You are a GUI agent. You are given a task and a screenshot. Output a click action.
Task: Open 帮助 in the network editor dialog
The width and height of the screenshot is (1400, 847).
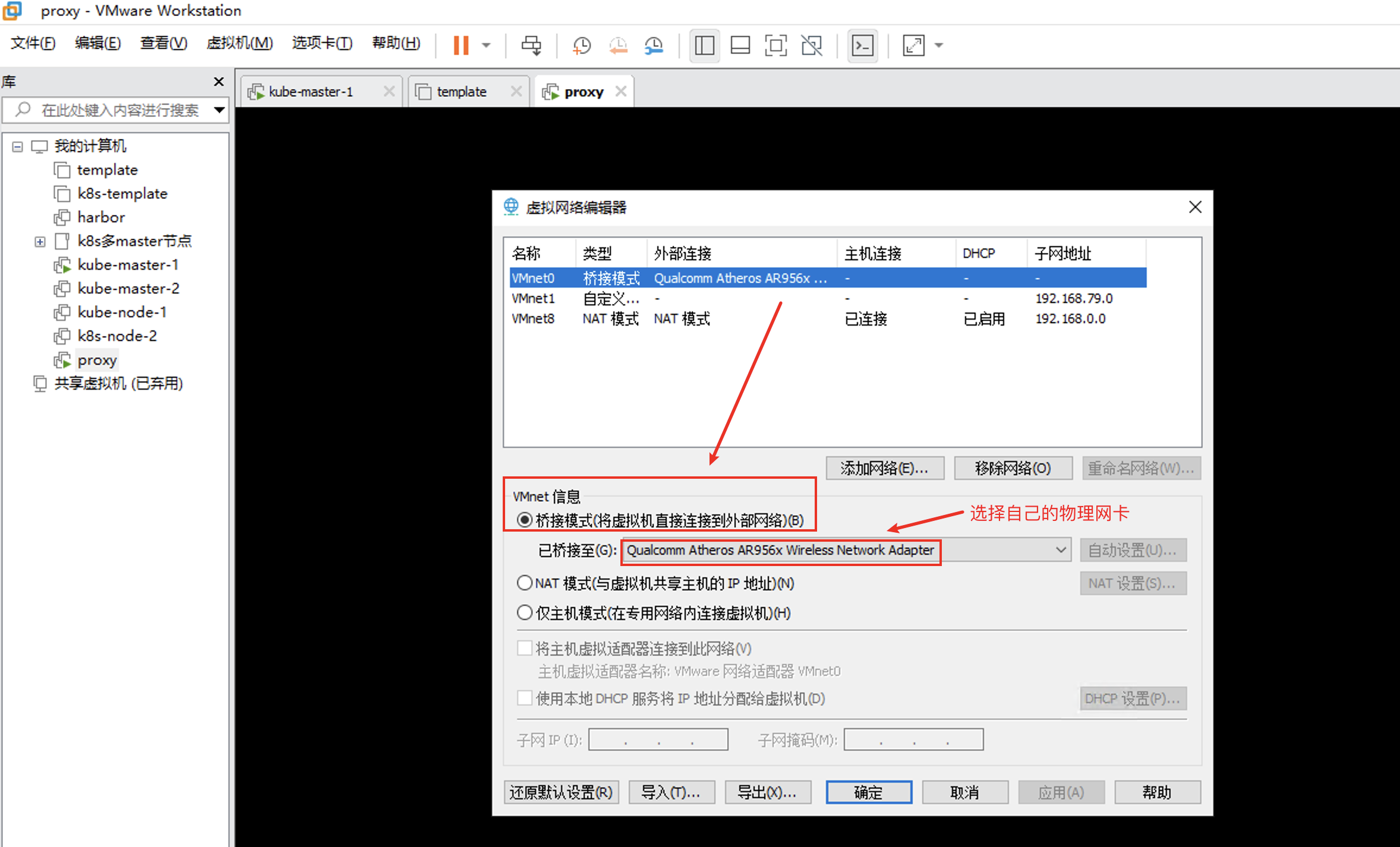pos(1157,792)
